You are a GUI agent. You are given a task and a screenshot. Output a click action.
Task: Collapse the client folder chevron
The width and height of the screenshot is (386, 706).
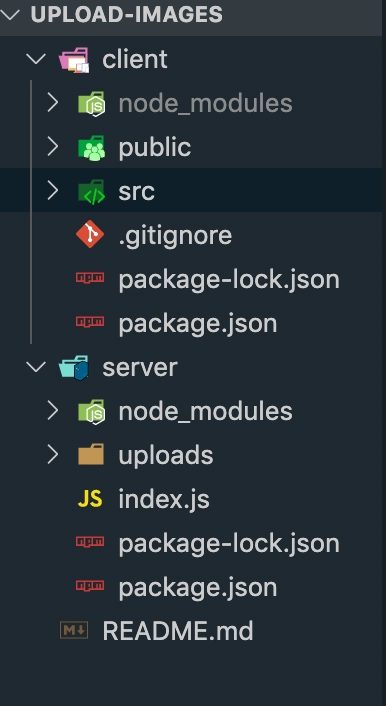click(x=36, y=59)
